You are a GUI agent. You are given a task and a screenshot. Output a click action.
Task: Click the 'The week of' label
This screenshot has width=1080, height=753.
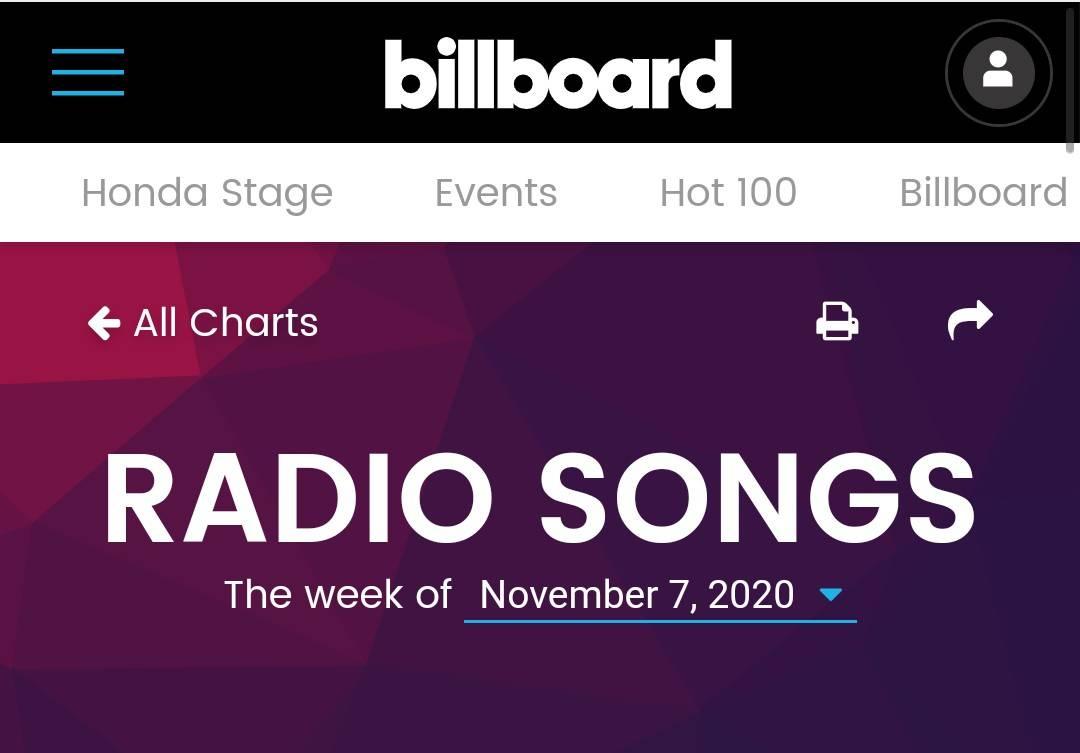pyautogui.click(x=338, y=594)
